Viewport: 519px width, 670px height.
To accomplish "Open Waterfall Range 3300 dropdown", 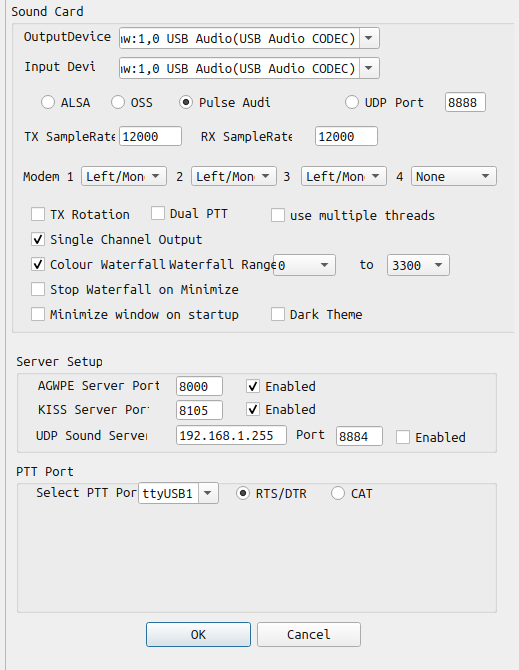I will click(418, 265).
